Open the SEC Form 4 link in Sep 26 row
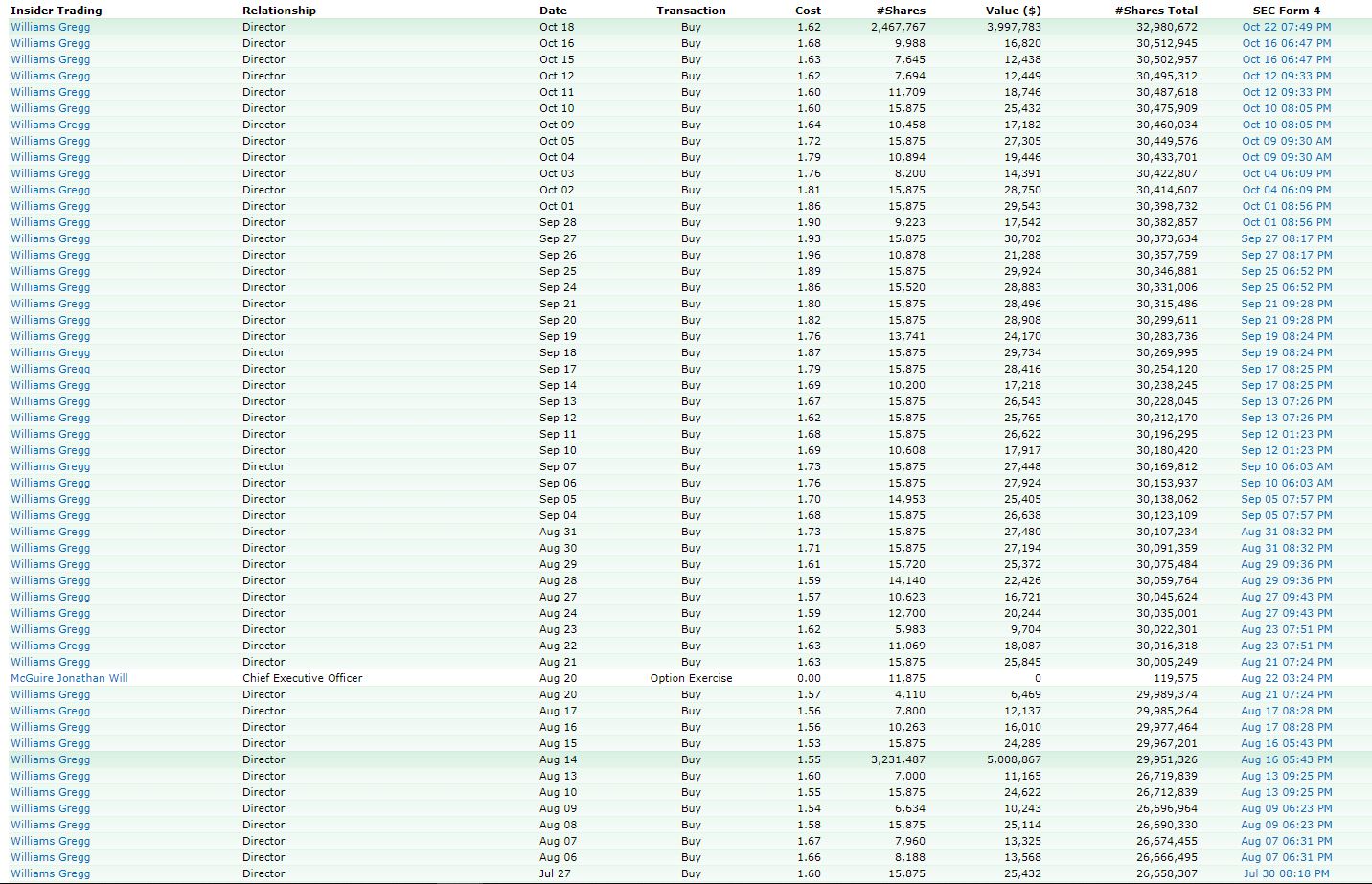The height and width of the screenshot is (884, 1372). tap(1287, 255)
